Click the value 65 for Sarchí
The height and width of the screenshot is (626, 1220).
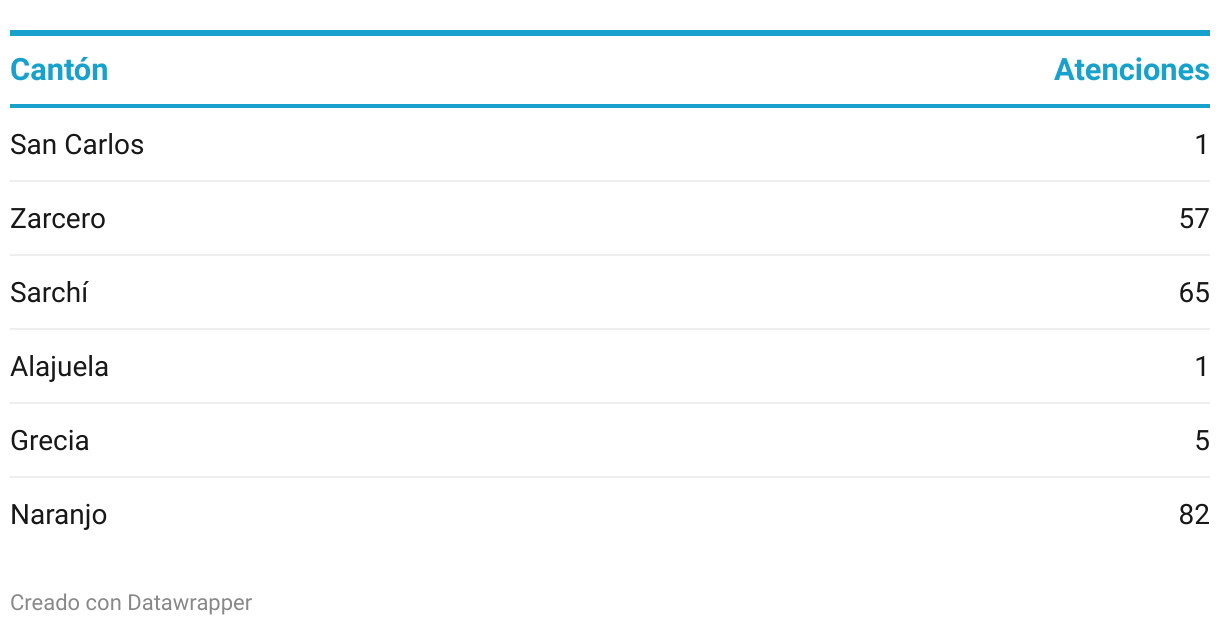point(1194,293)
